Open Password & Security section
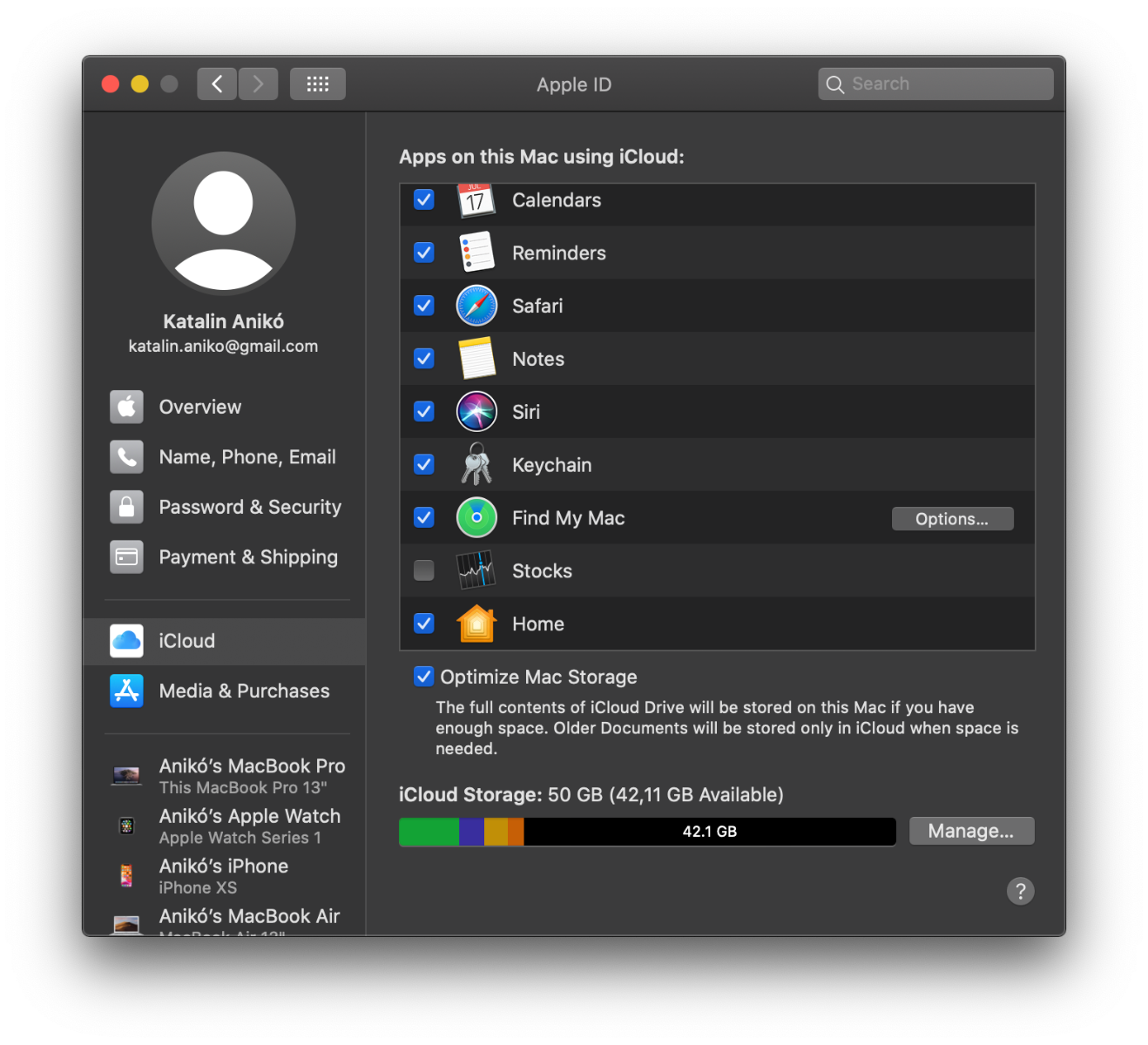This screenshot has width=1148, height=1045. pos(249,507)
